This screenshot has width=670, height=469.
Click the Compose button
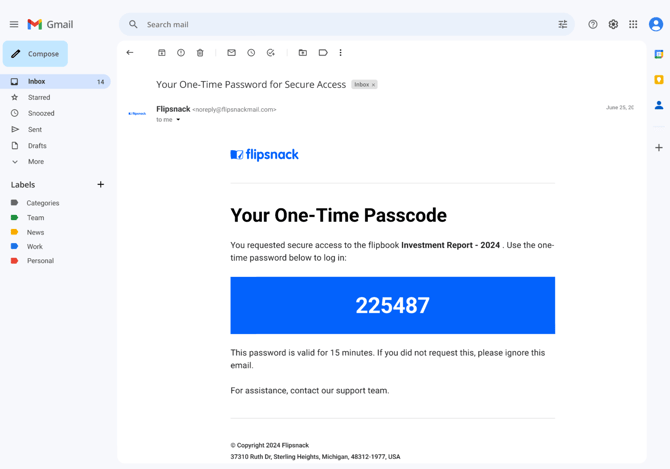click(35, 54)
